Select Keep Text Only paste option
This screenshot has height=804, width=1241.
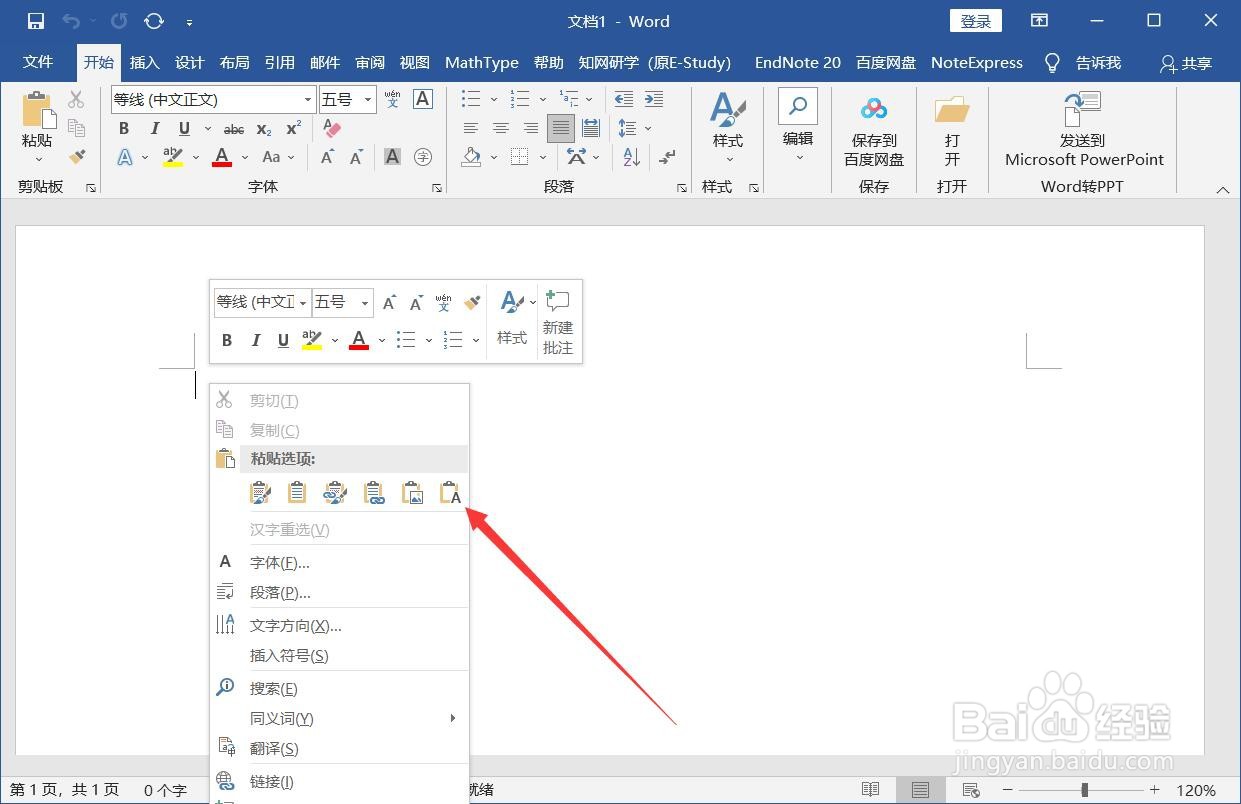pos(450,492)
